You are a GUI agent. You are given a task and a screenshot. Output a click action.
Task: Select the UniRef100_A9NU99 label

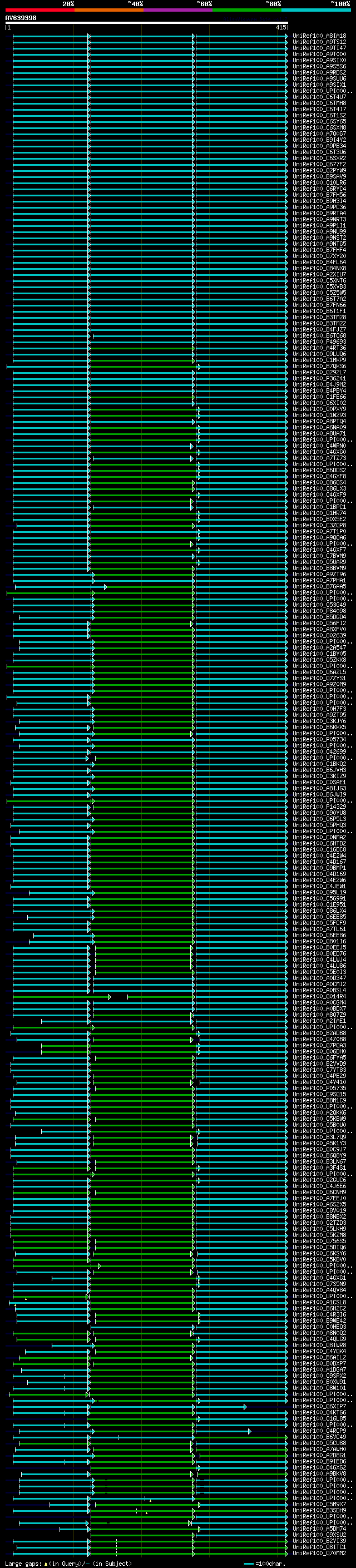319,231
